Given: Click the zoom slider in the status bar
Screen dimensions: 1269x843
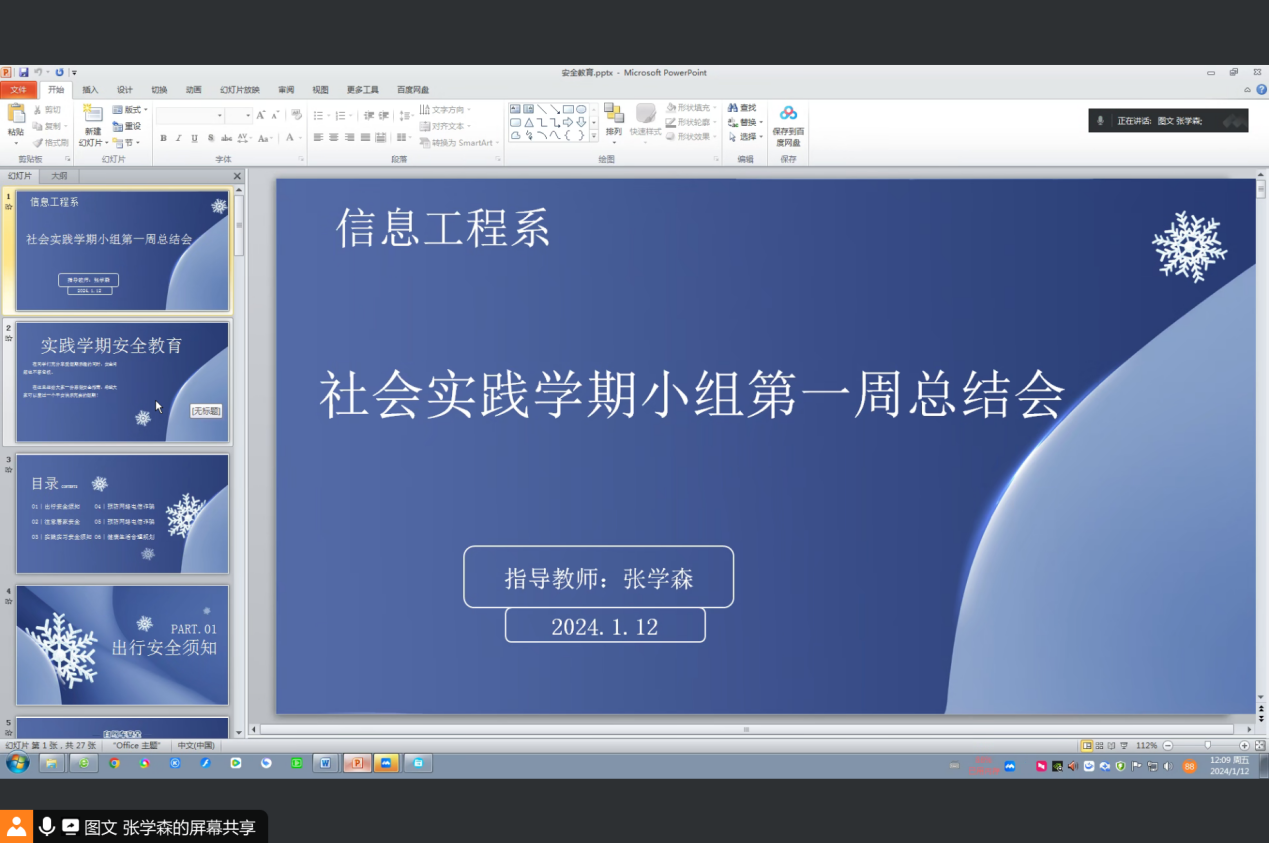Looking at the screenshot, I should [x=1208, y=745].
